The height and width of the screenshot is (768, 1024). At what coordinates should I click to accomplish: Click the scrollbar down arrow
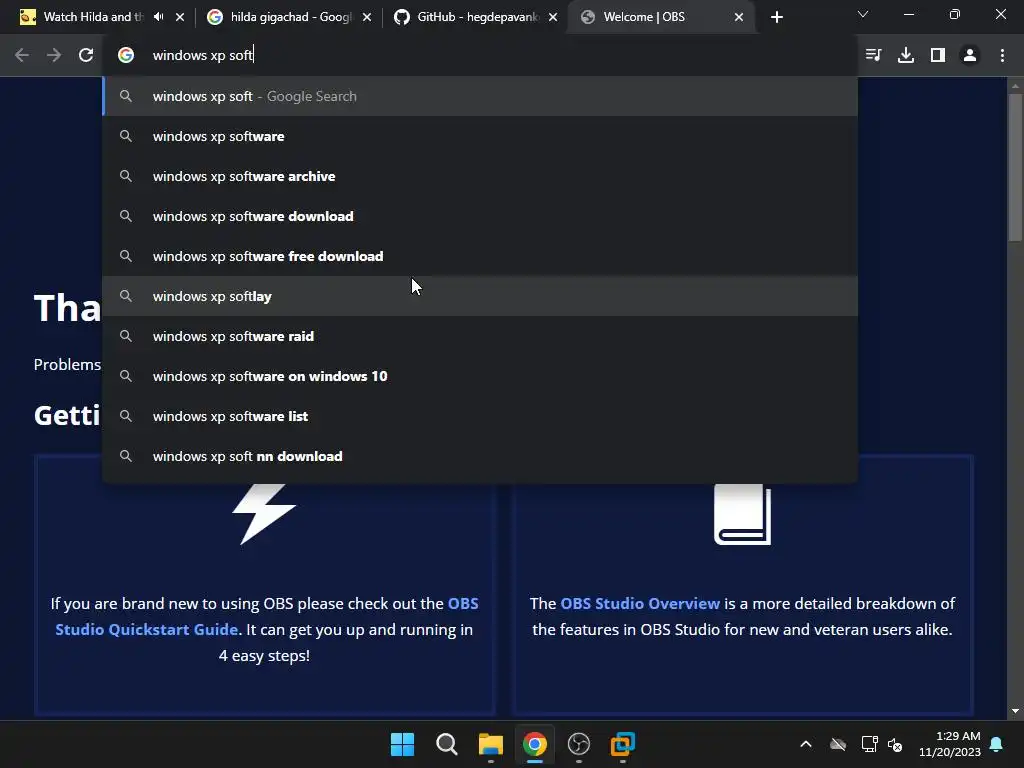pos(1015,711)
